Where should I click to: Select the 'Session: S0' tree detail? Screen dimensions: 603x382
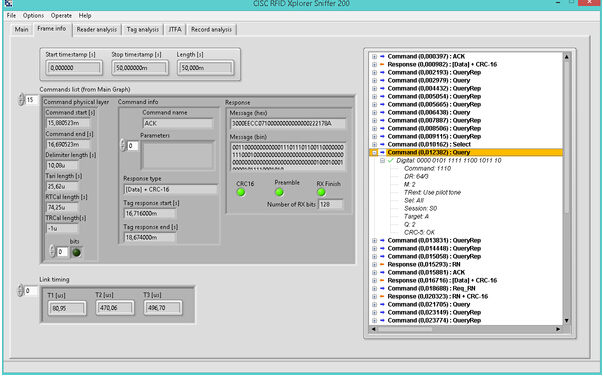click(420, 209)
